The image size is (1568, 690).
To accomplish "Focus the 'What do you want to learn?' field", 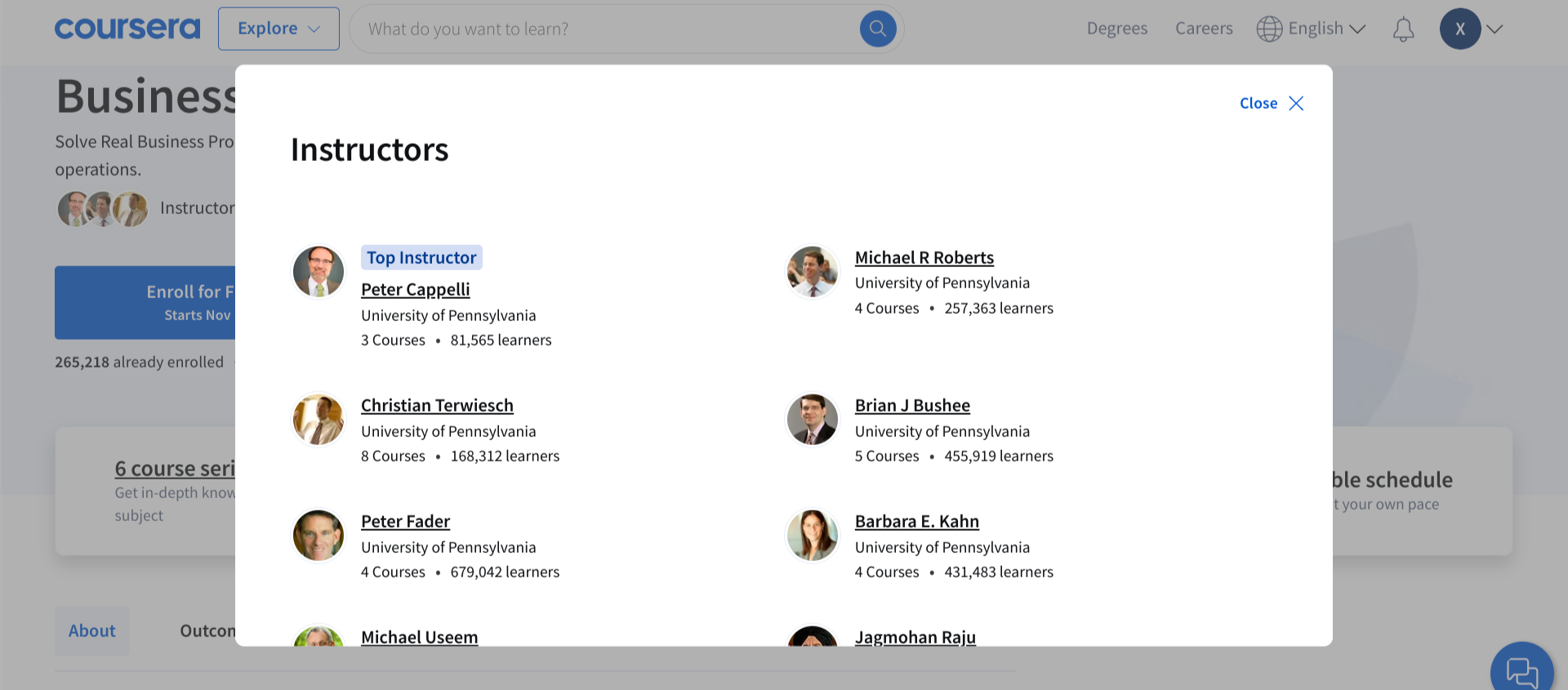I will 604,29.
